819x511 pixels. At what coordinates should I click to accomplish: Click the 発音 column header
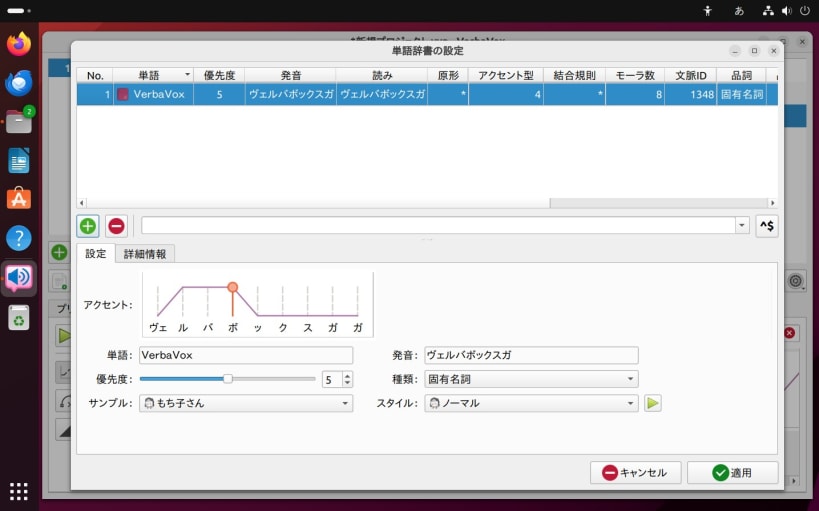[290, 75]
